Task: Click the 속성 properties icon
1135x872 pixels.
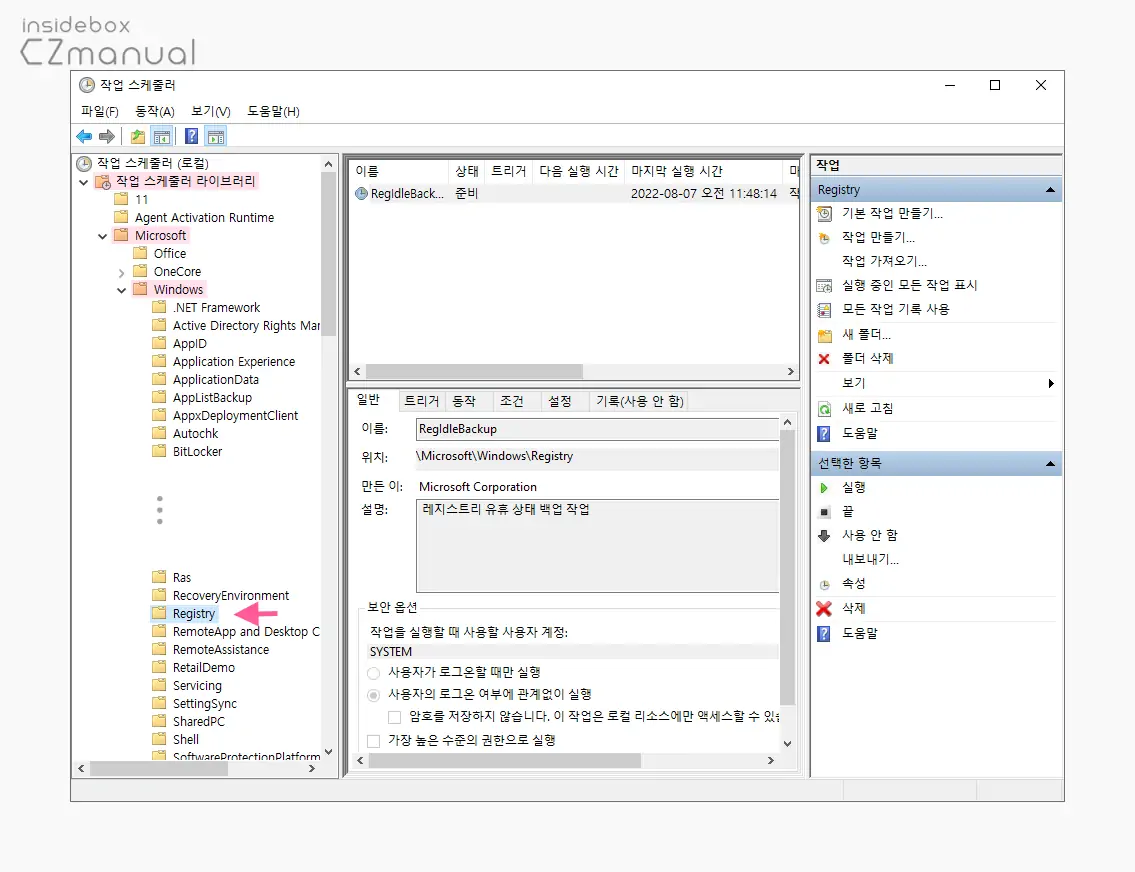Action: point(824,584)
